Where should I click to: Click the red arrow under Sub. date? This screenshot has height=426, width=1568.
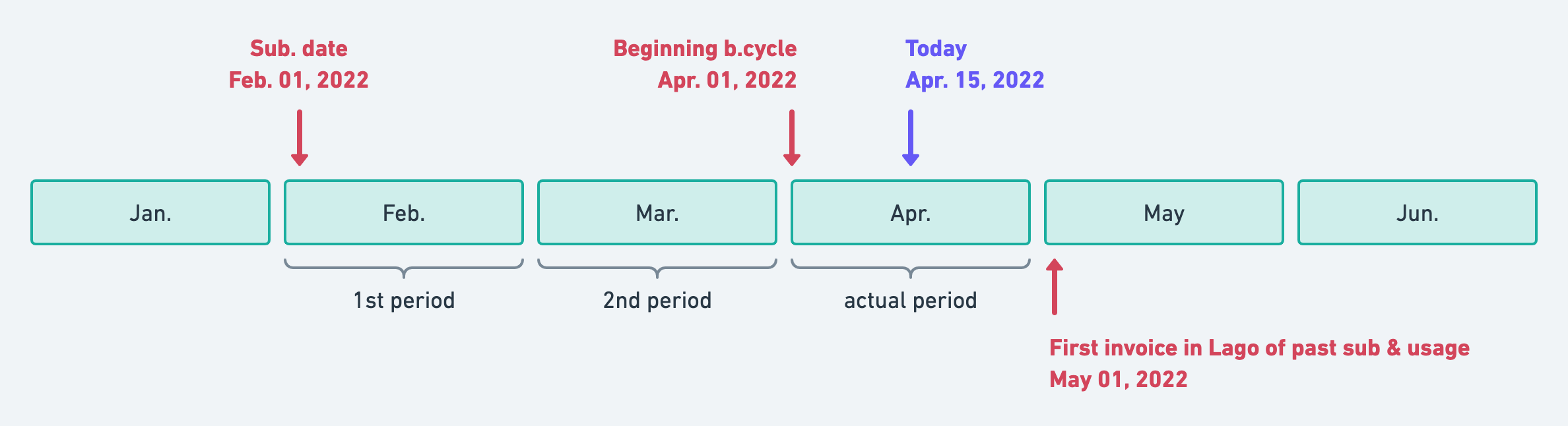[x=300, y=138]
